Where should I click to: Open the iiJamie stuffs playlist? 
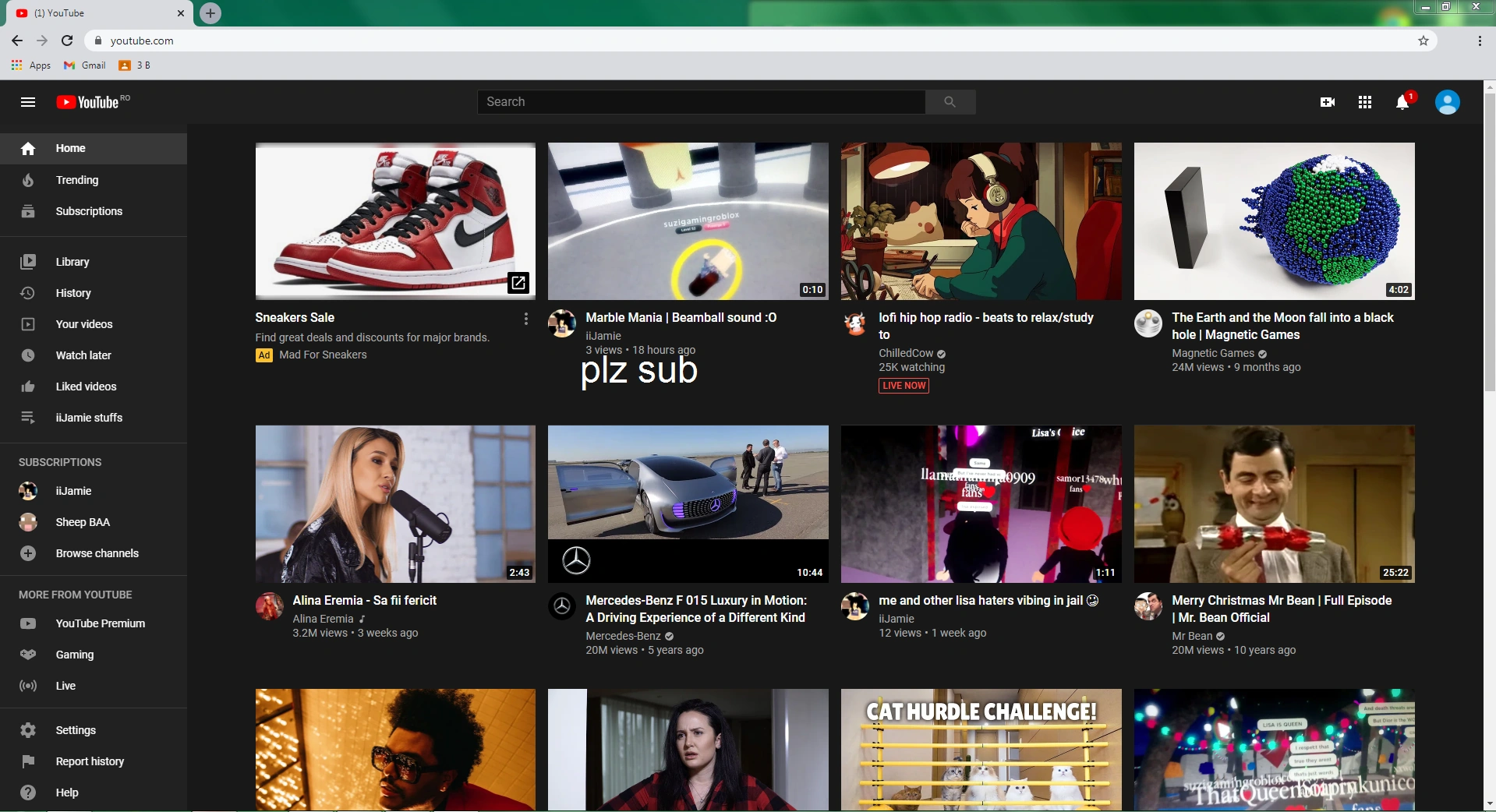tap(94, 418)
